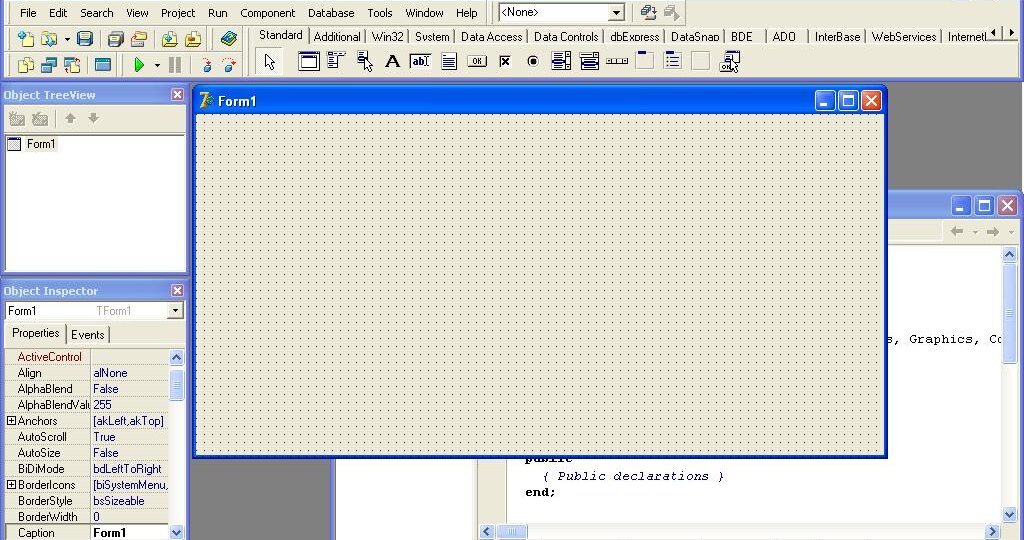Click the Open file folder icon
This screenshot has width=1024, height=540.
coord(49,39)
